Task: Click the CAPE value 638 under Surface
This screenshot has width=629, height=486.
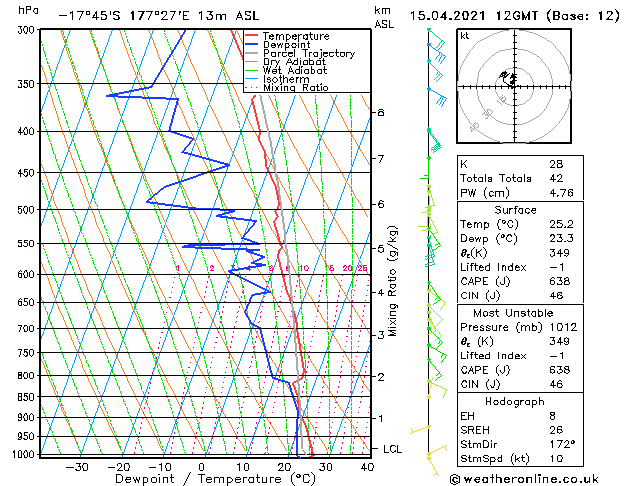Action: 560,281
